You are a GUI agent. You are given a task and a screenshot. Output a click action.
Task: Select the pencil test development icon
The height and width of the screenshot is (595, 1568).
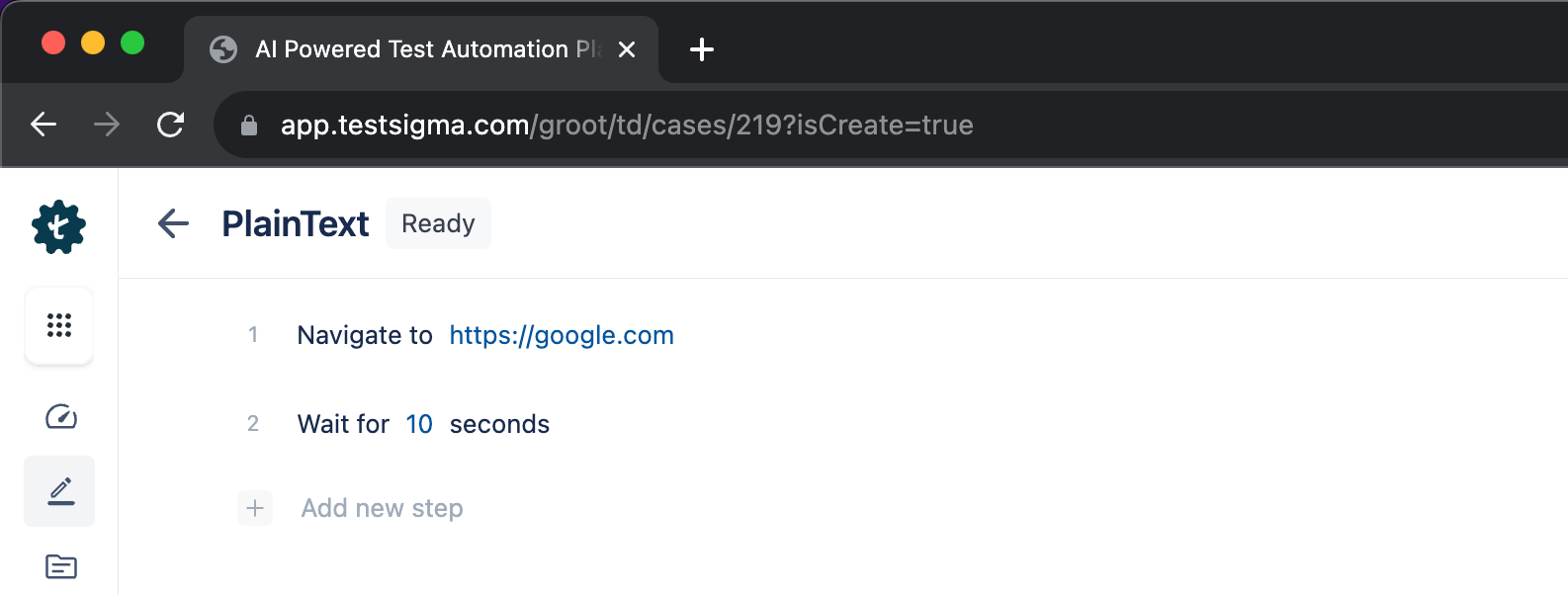tap(59, 491)
